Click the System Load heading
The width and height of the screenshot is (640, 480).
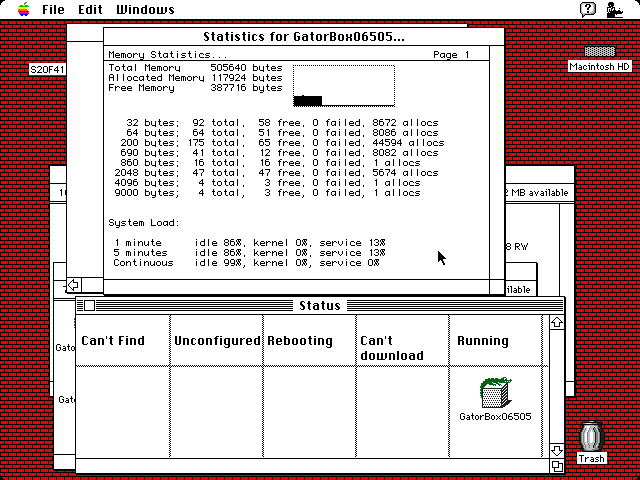click(144, 223)
